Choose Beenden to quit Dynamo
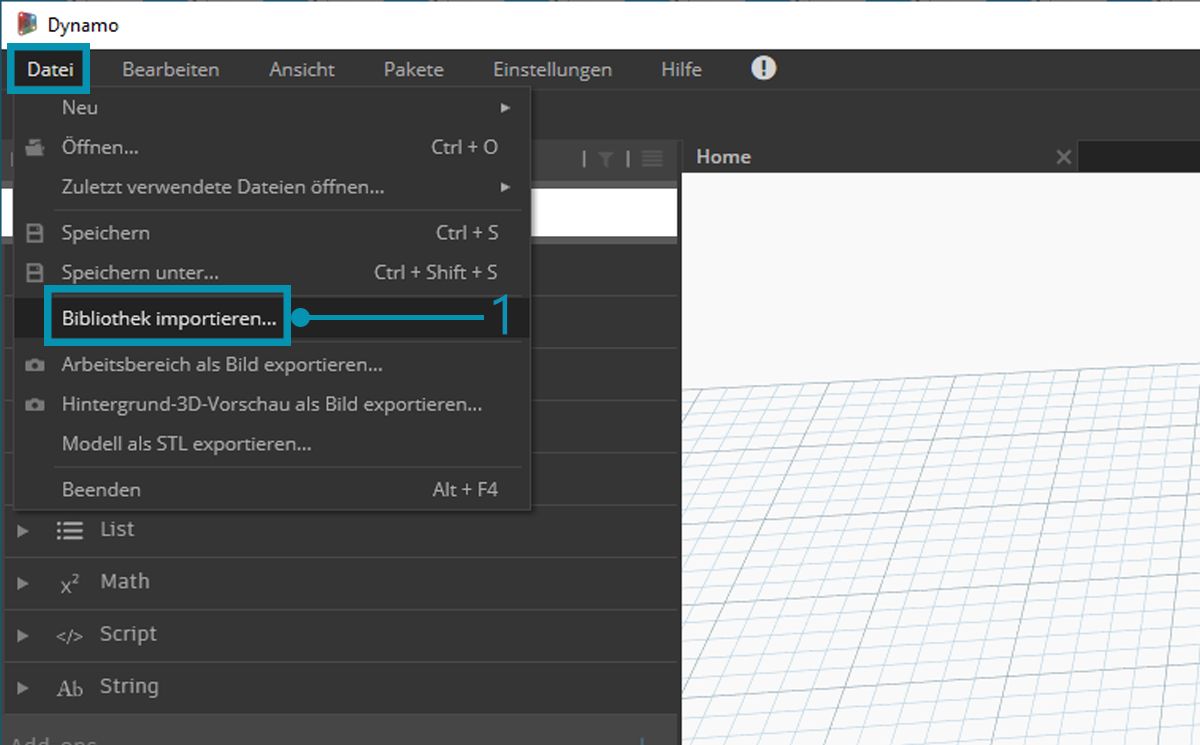The height and width of the screenshot is (745, 1200). click(x=272, y=490)
